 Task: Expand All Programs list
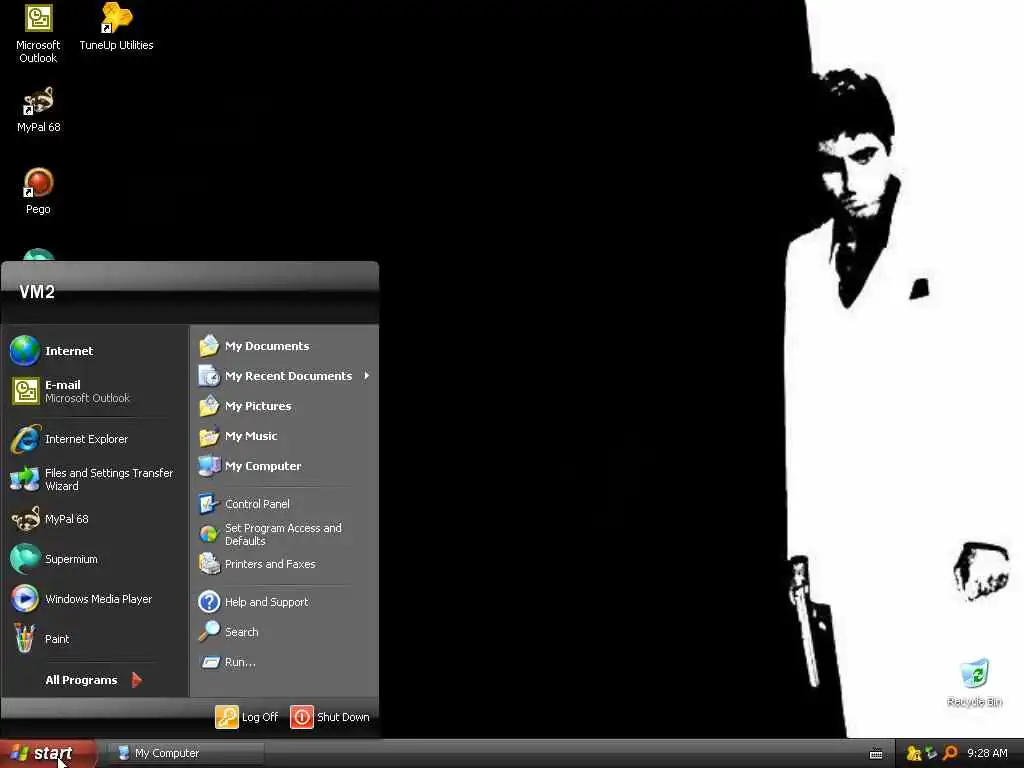pyautogui.click(x=93, y=680)
